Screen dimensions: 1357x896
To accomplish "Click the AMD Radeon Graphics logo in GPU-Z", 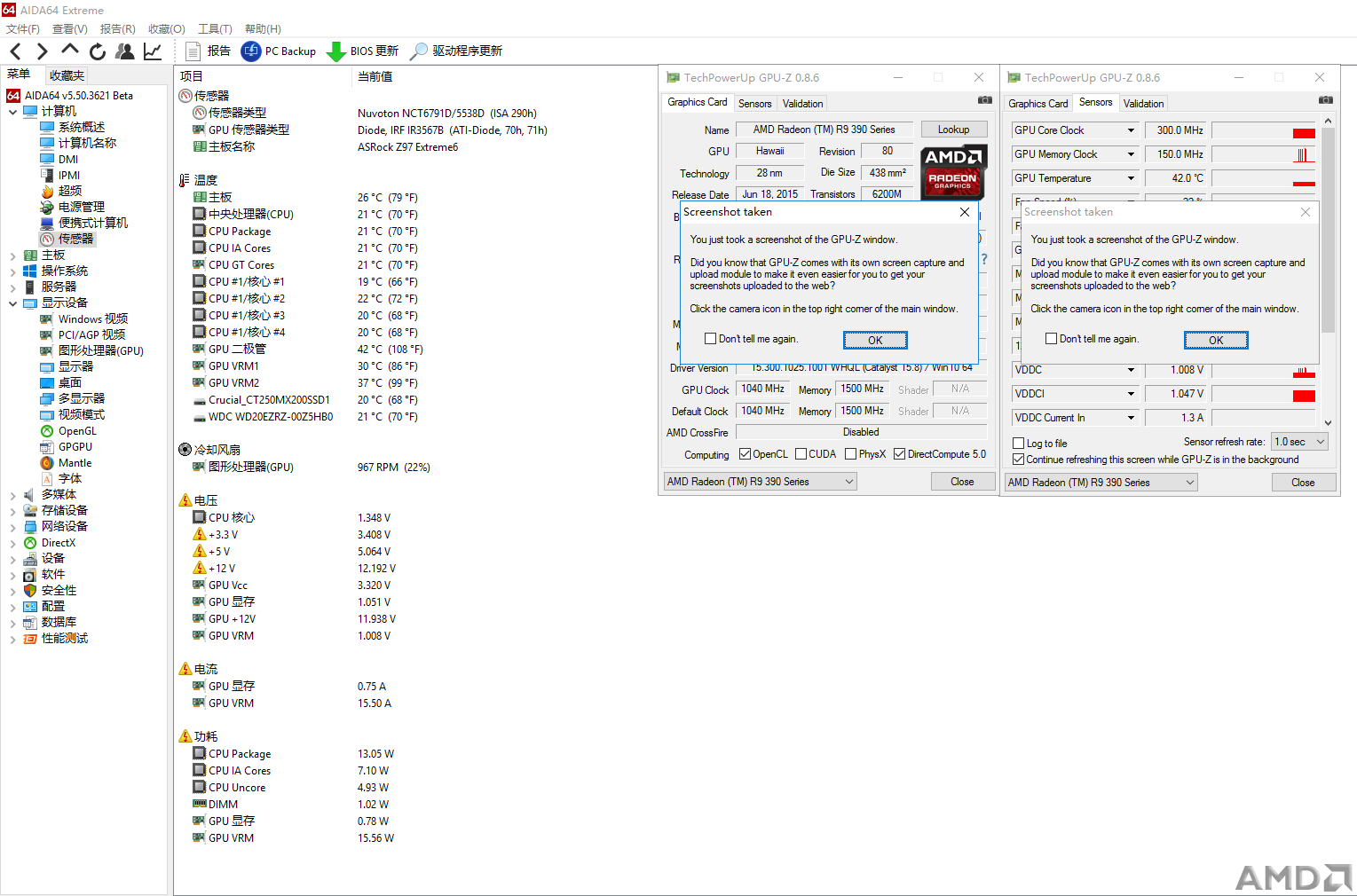I will [953, 173].
